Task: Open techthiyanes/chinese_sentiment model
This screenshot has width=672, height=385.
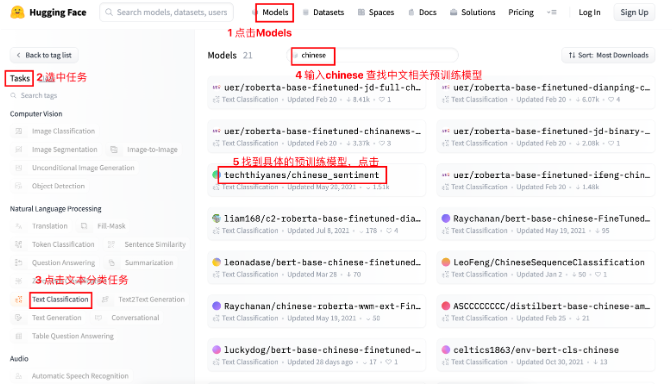Action: coord(317,180)
